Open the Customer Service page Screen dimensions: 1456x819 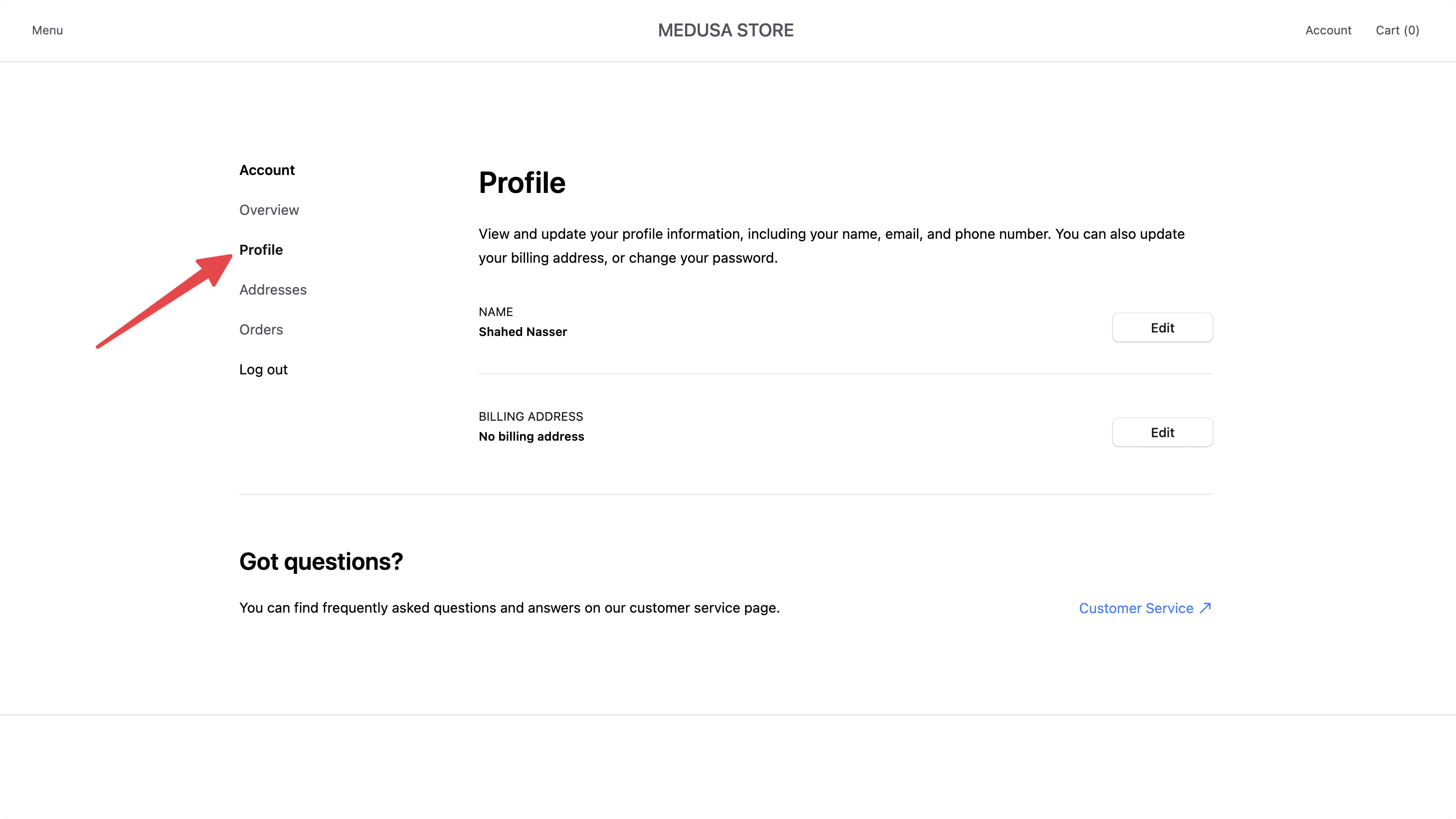coord(1136,608)
